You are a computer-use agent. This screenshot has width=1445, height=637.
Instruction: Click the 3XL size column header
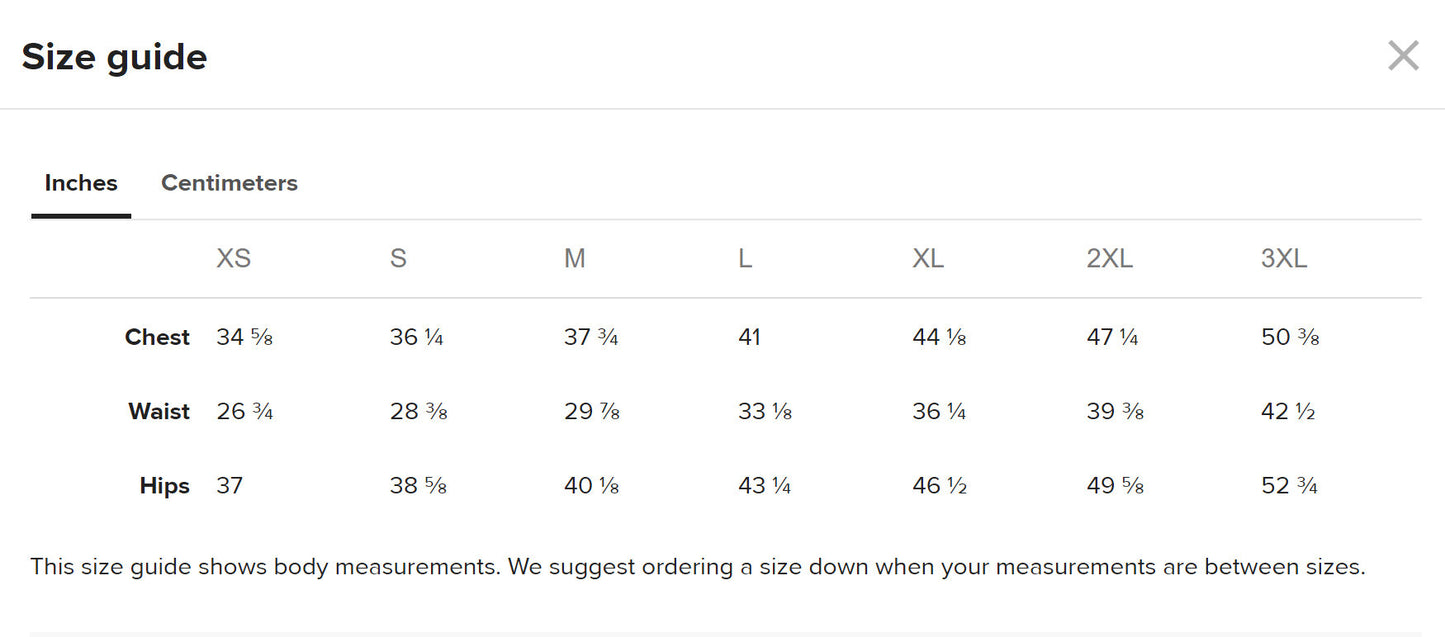pyautogui.click(x=1284, y=259)
